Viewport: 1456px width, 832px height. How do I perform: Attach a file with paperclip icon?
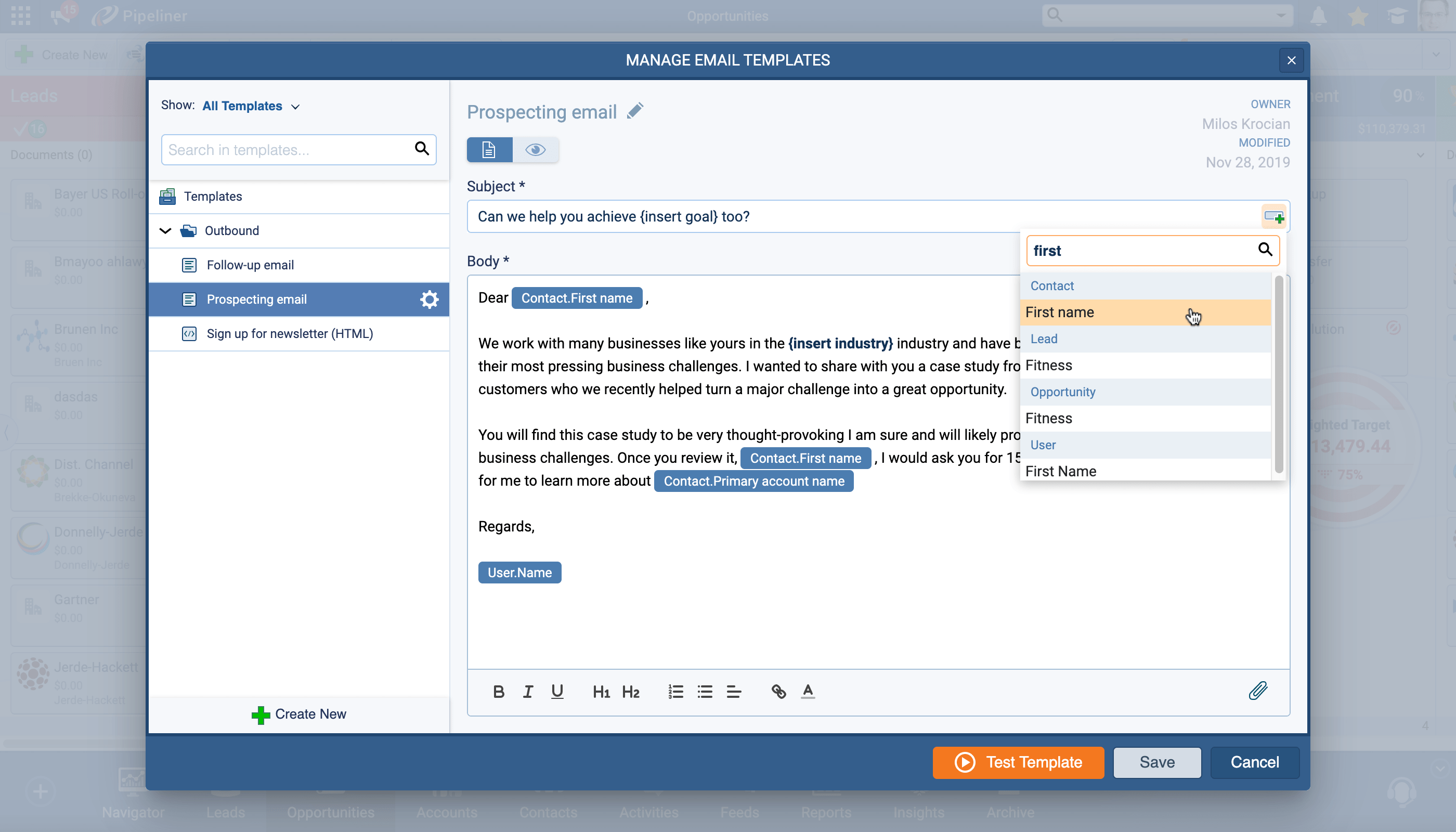[1258, 691]
